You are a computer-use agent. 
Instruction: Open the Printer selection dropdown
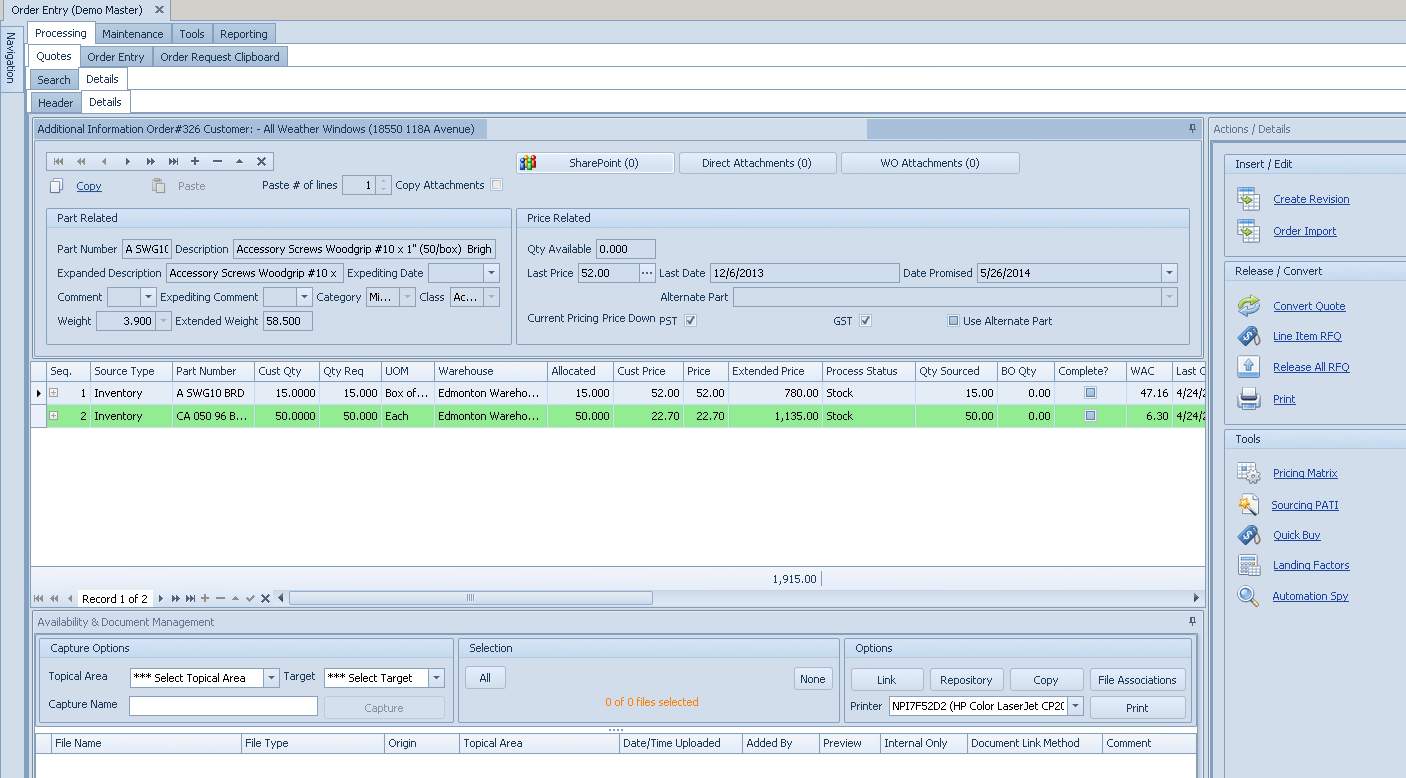[x=1075, y=705]
